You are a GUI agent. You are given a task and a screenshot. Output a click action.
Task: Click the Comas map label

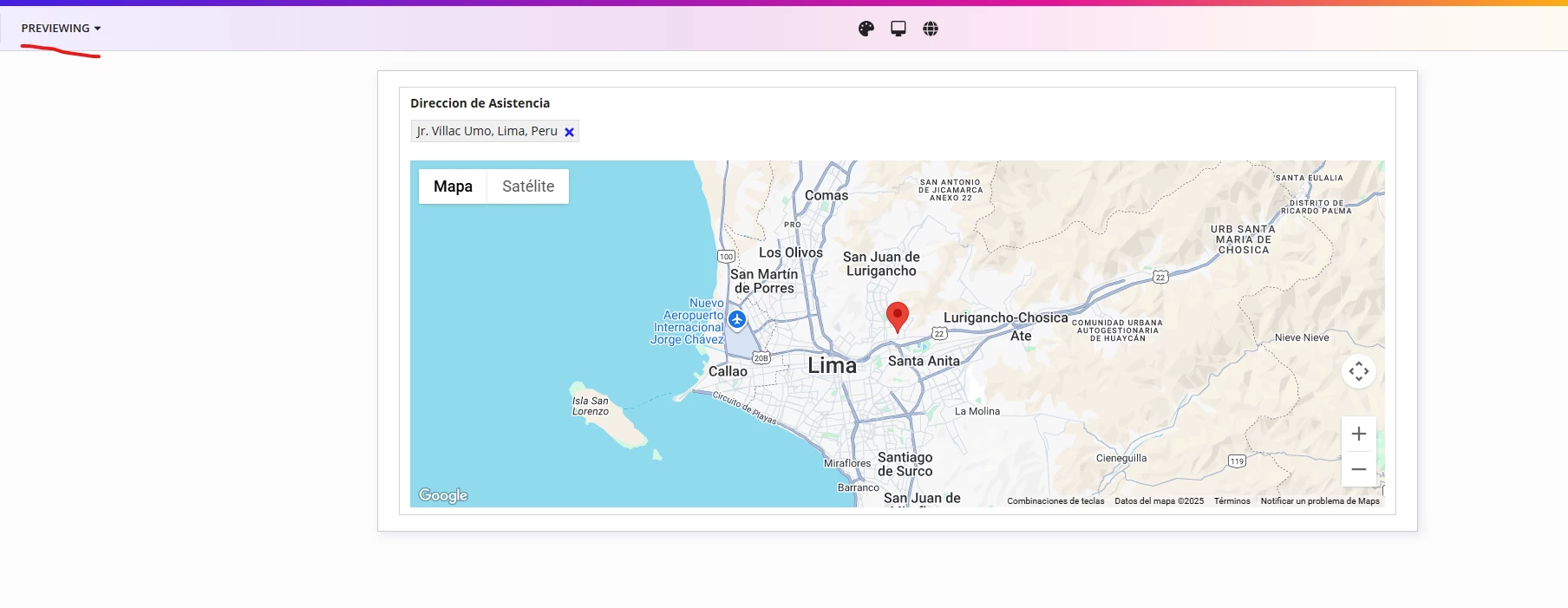(826, 195)
